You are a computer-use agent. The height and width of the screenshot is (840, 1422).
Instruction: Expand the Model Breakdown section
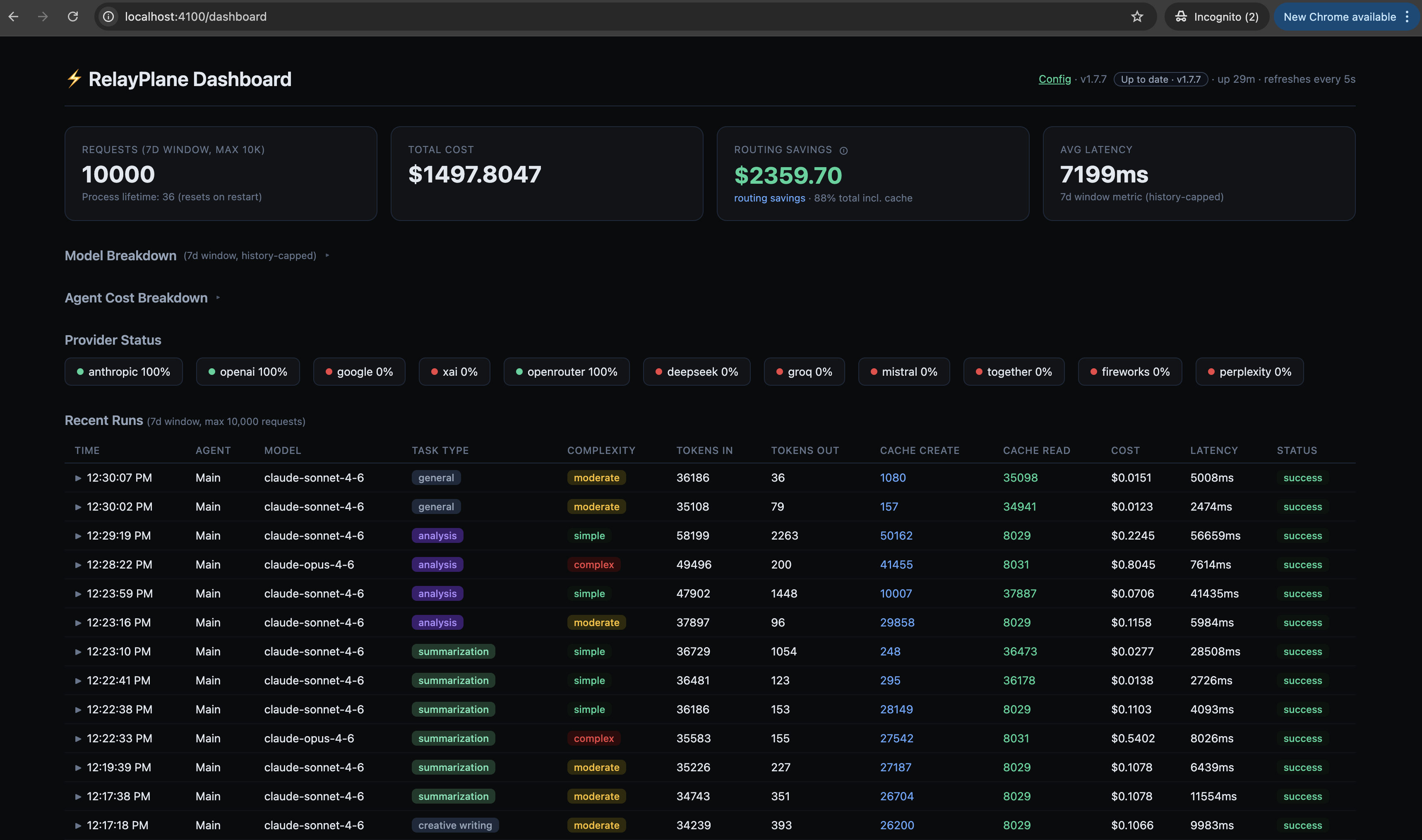[327, 255]
